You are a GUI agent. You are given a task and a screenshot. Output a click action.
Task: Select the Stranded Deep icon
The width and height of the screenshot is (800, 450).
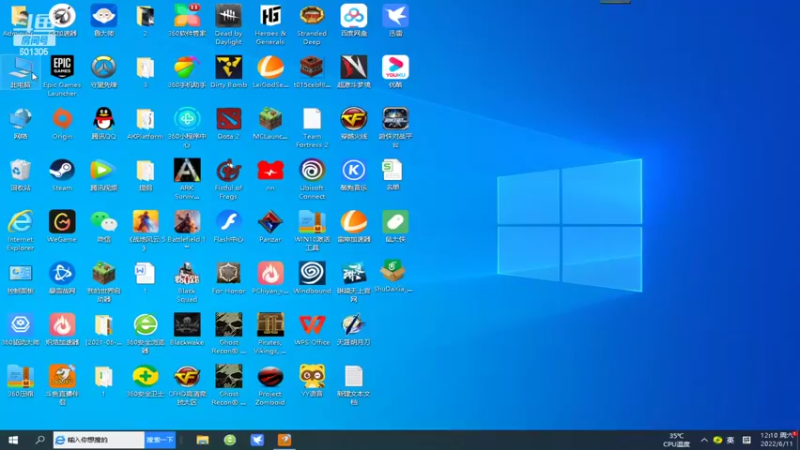[312, 16]
